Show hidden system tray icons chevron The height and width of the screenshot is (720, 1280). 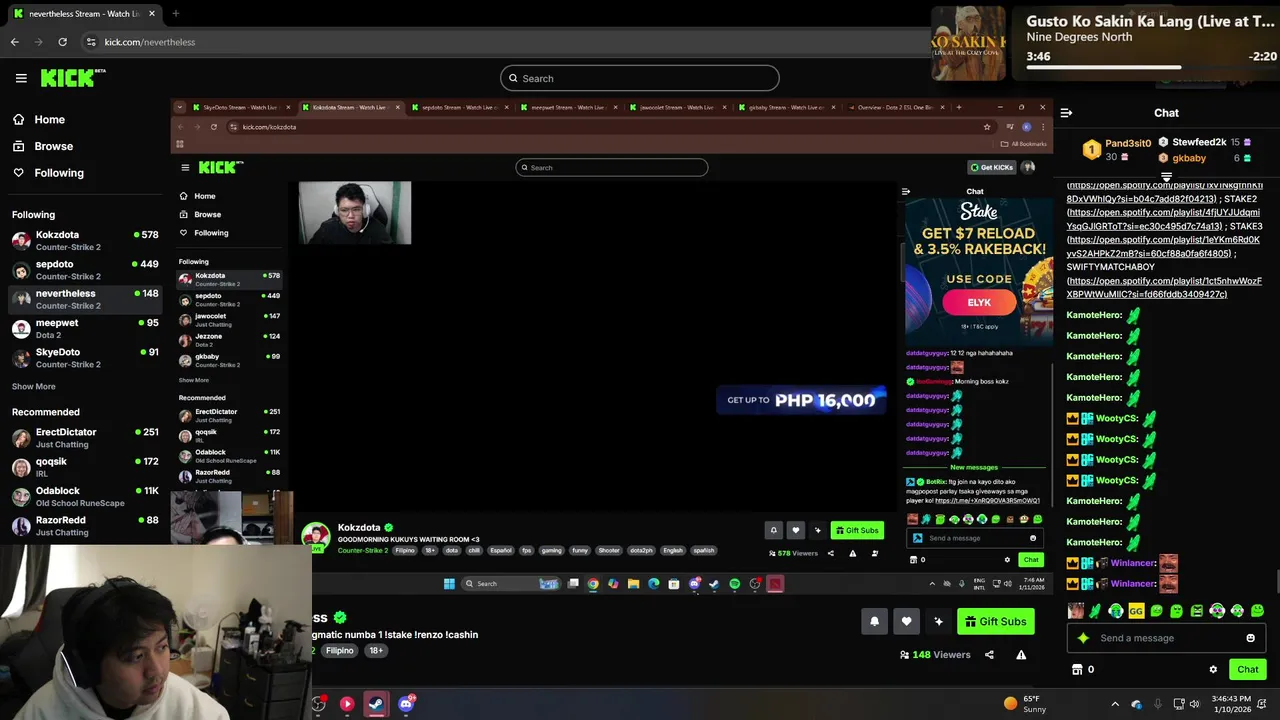(x=1115, y=704)
